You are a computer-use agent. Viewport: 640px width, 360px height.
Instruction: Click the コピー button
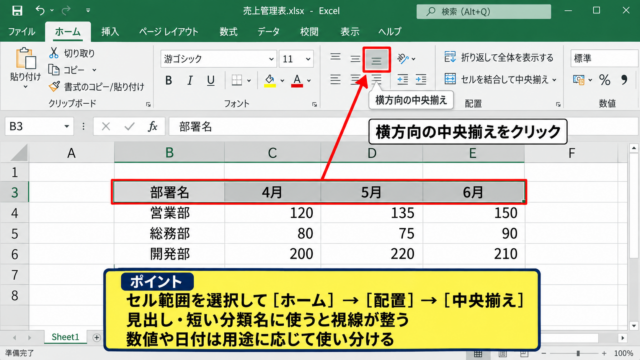pos(67,70)
